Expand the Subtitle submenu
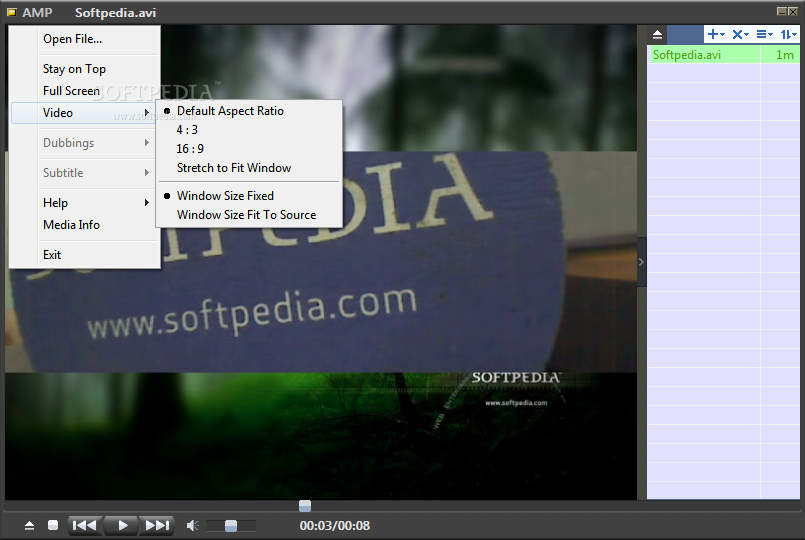Screen dimensions: 805x540 (84, 173)
